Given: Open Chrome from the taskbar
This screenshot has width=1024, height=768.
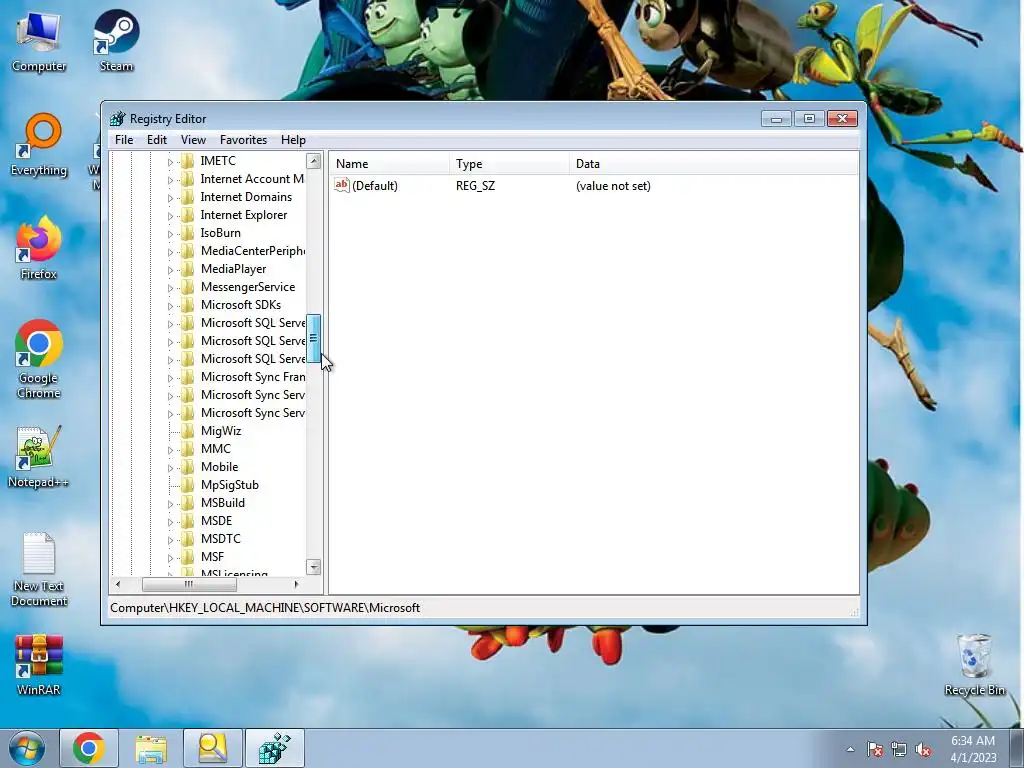Looking at the screenshot, I should 89,748.
